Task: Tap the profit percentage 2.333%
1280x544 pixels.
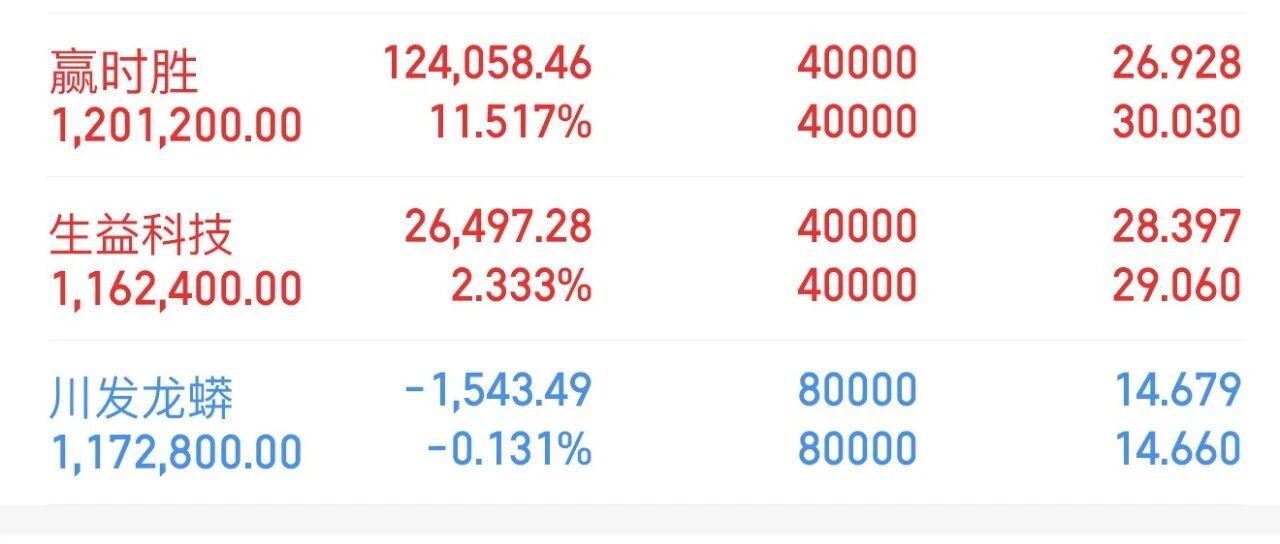Action: (521, 287)
